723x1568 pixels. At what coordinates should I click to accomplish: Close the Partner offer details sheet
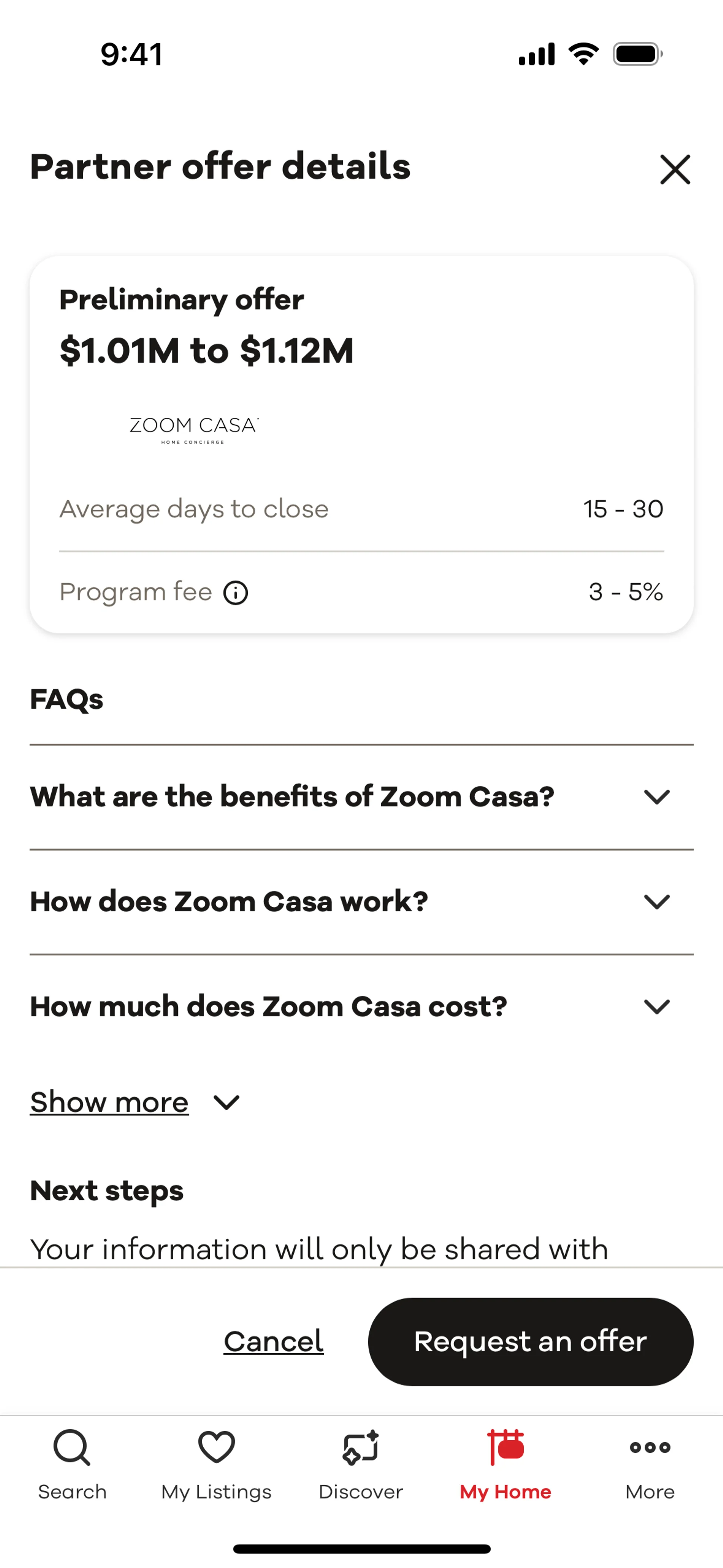tap(675, 169)
